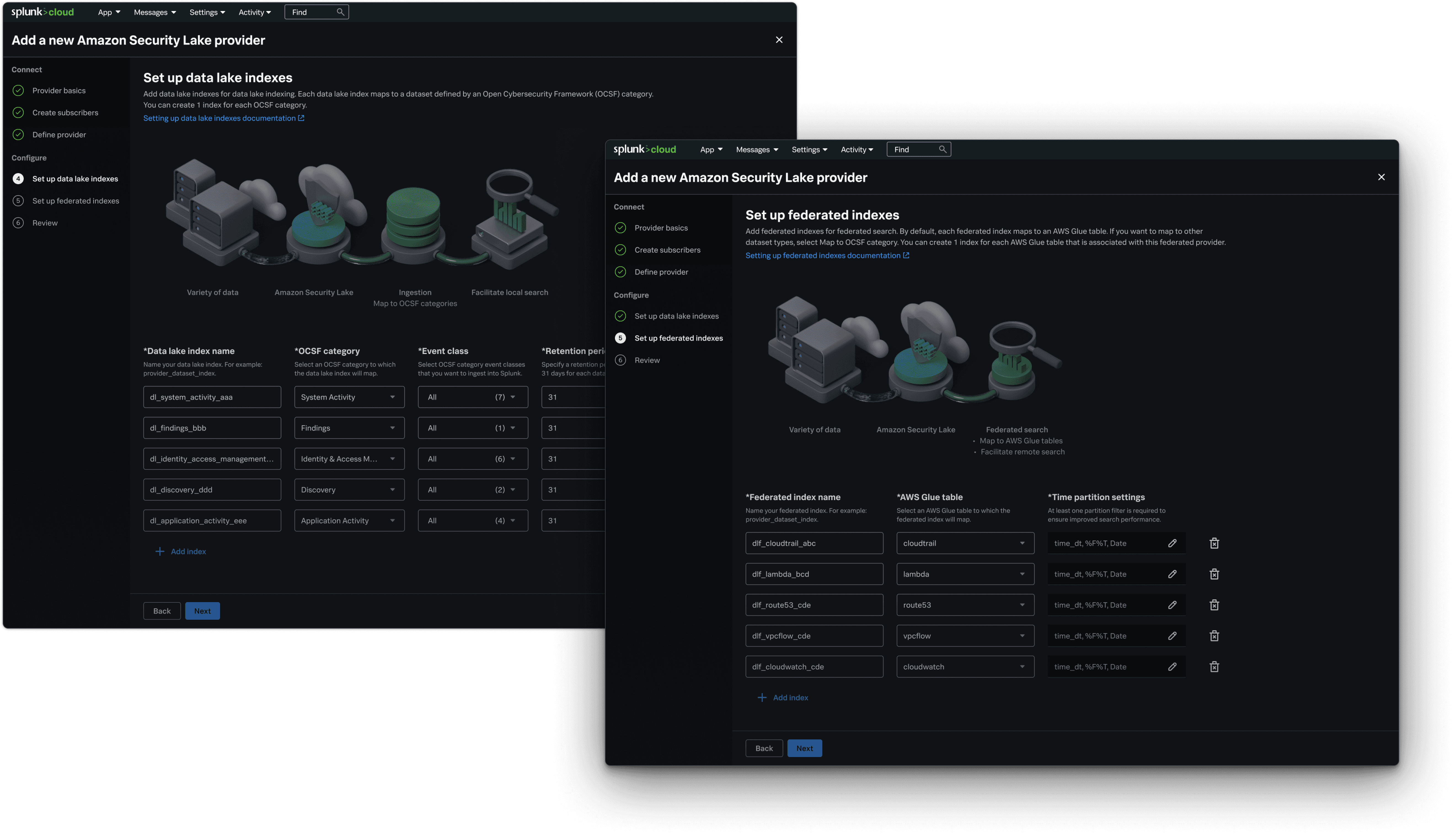This screenshot has height=837, width=1456.
Task: Click plus icon to add data lake index
Action: [160, 551]
